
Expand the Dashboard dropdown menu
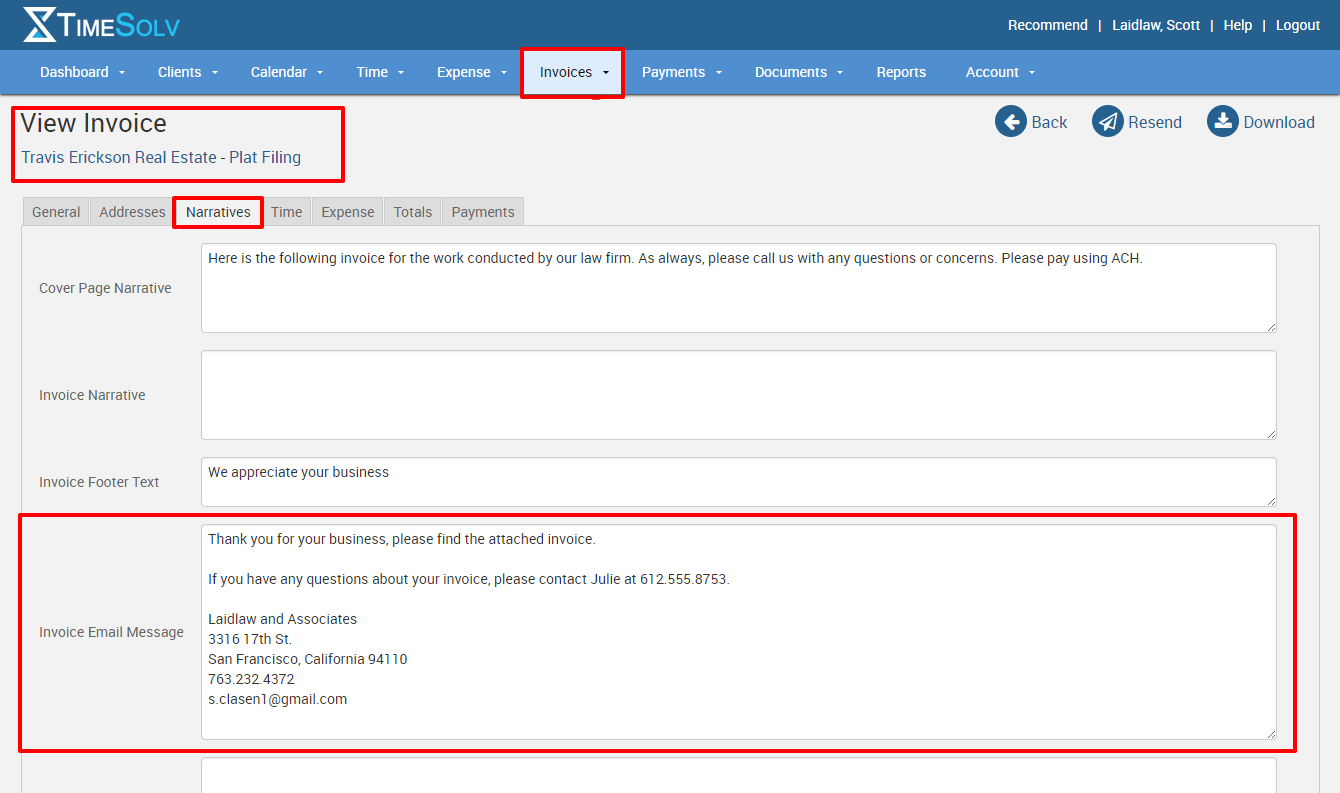point(82,72)
